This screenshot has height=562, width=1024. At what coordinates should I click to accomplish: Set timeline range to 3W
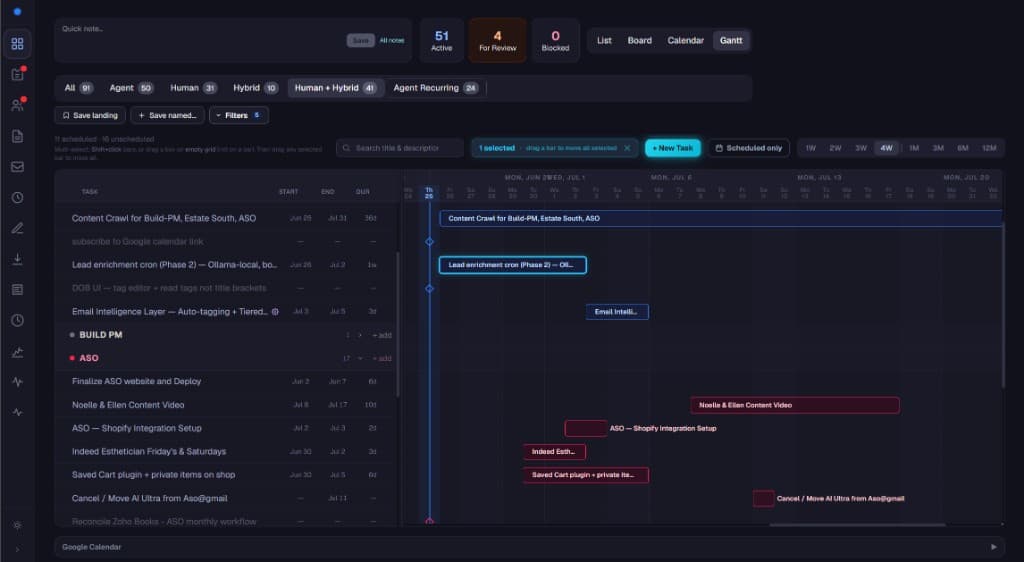861,148
